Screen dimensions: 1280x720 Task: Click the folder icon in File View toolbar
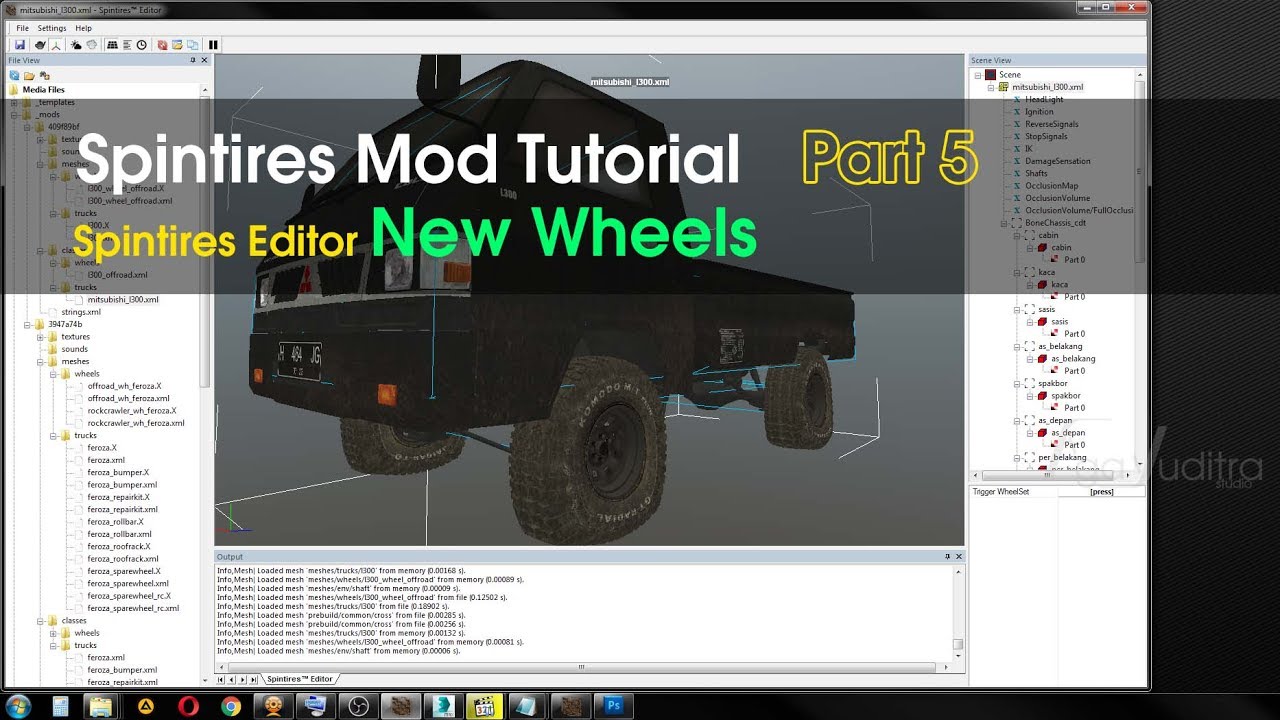tap(29, 75)
